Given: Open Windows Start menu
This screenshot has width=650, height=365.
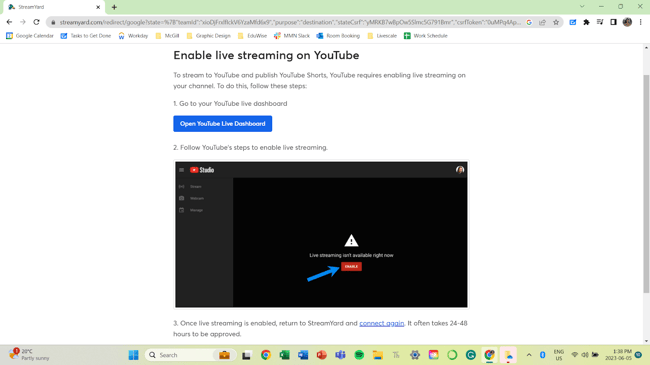Looking at the screenshot, I should click(x=133, y=355).
